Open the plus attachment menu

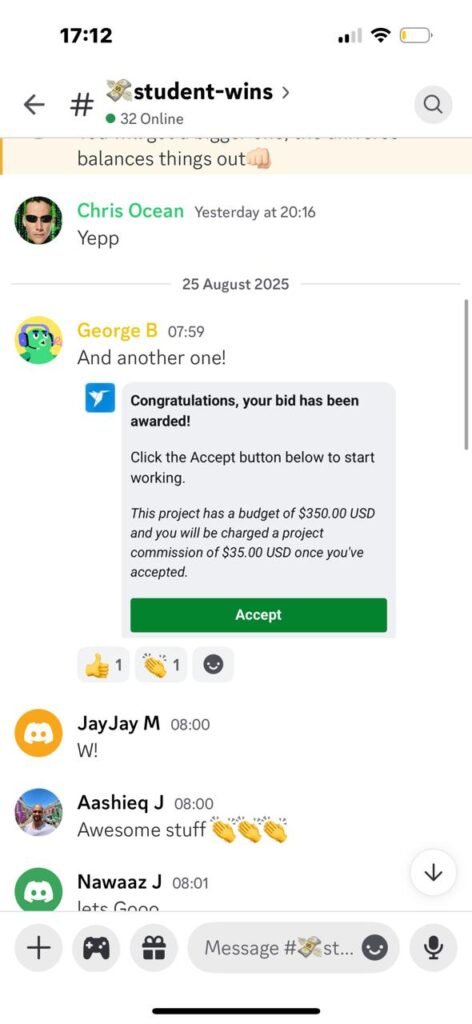[39, 948]
